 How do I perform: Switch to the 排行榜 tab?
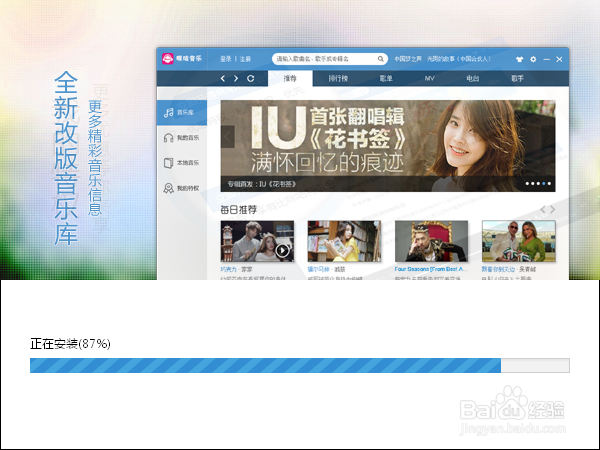(338, 78)
